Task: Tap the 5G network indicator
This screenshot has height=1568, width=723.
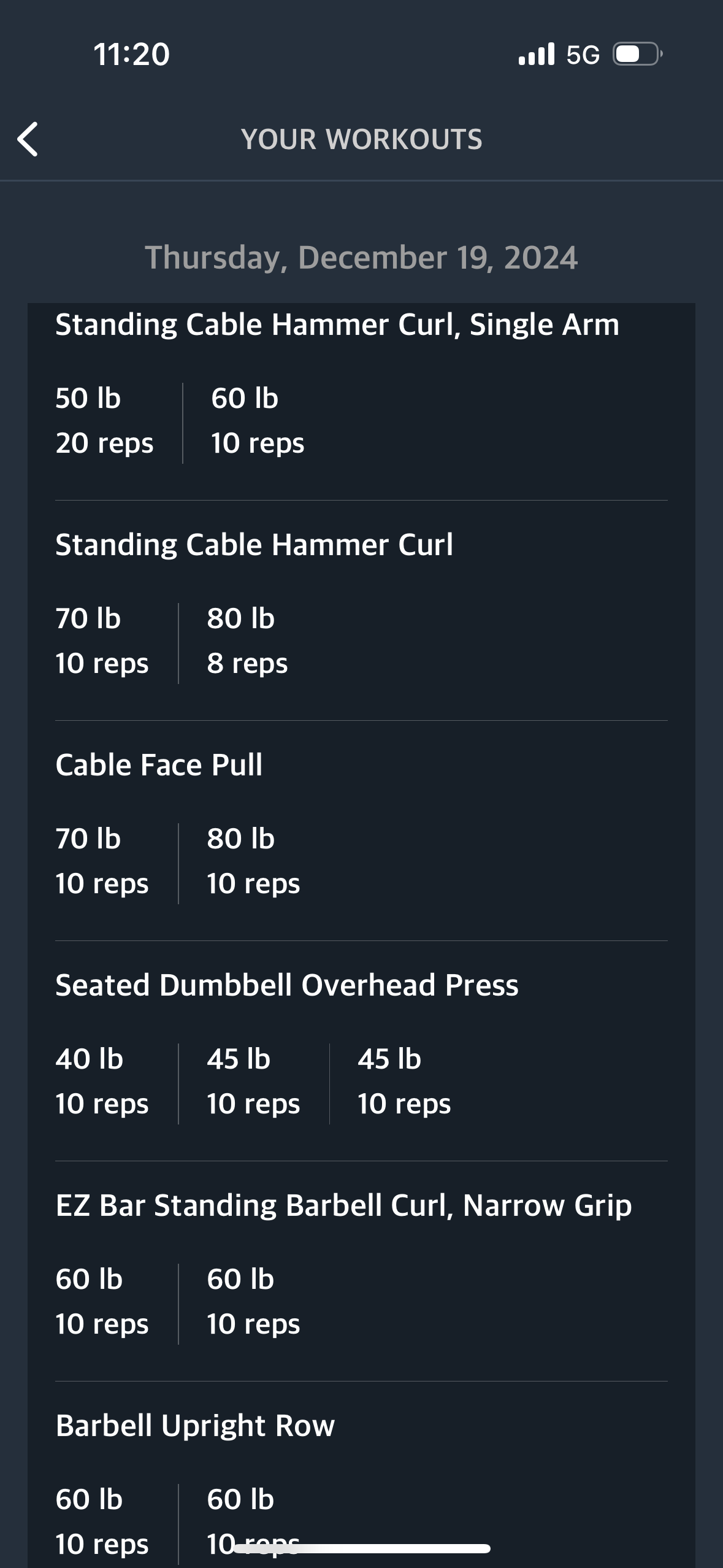Action: (583, 55)
